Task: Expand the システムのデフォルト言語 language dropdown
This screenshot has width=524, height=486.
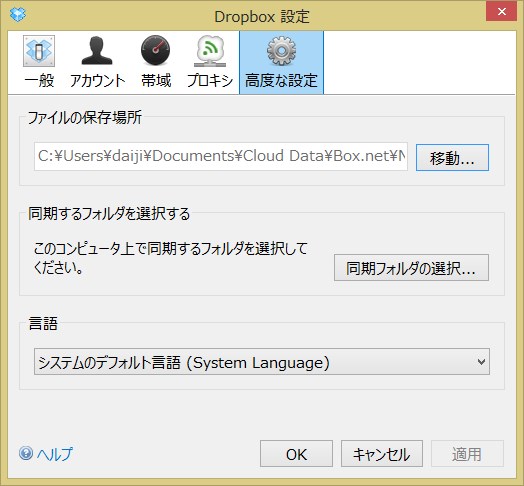Action: coord(262,362)
